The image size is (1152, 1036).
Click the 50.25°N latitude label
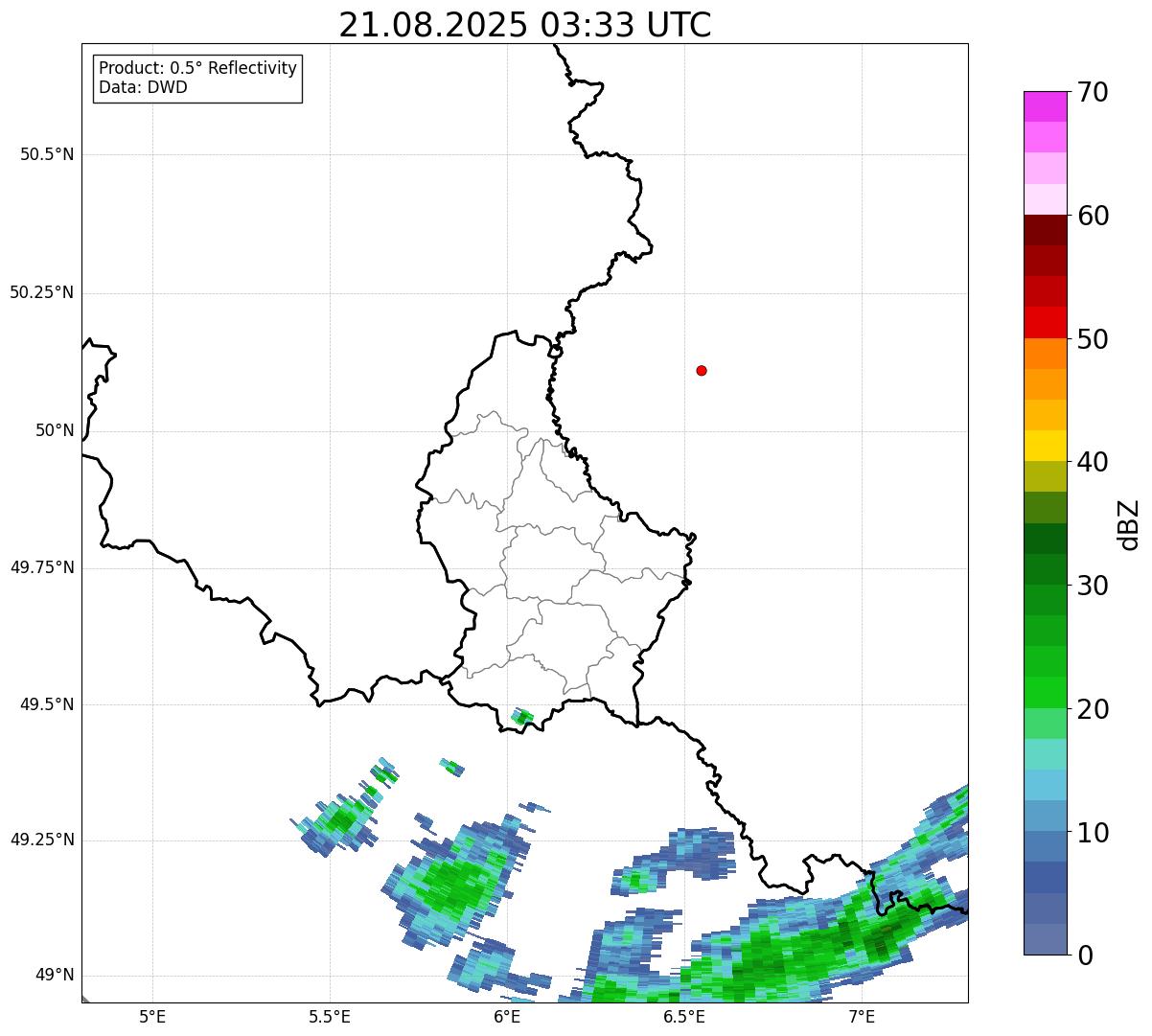[x=42, y=292]
